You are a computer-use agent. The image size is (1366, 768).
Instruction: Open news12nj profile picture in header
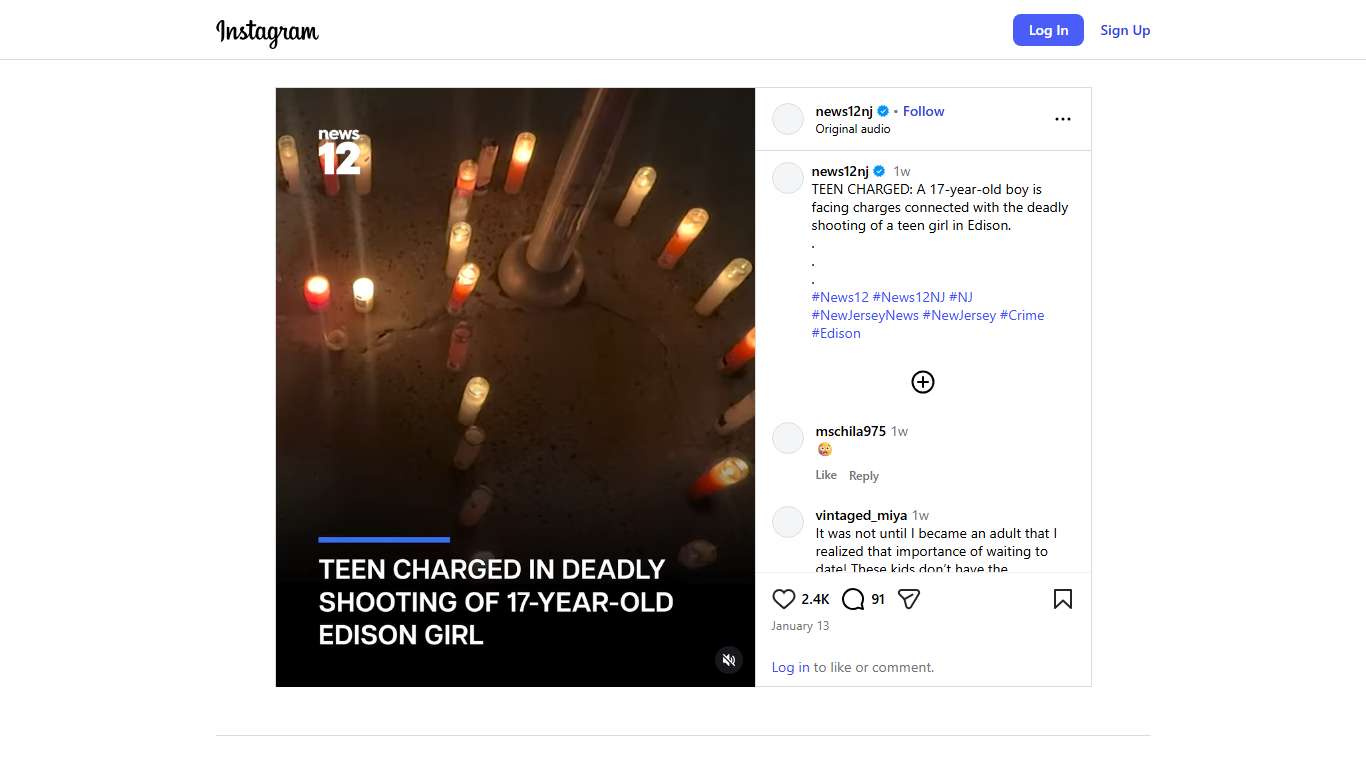tap(788, 119)
